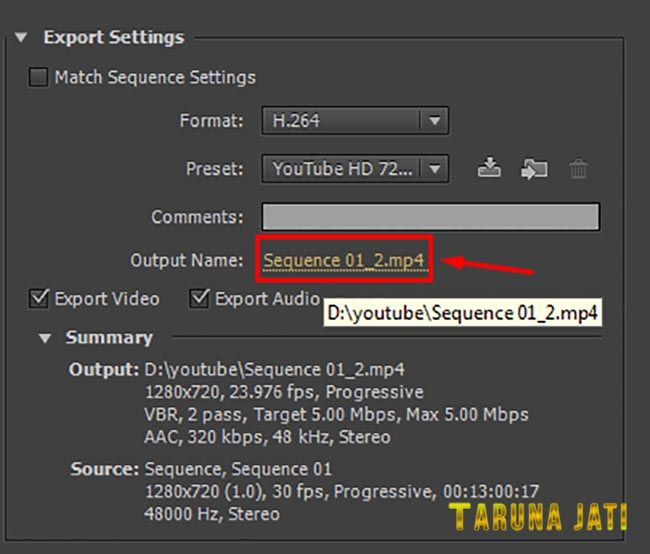650x554 pixels.
Task: Click the Delete Preset trash icon
Action: point(578,168)
